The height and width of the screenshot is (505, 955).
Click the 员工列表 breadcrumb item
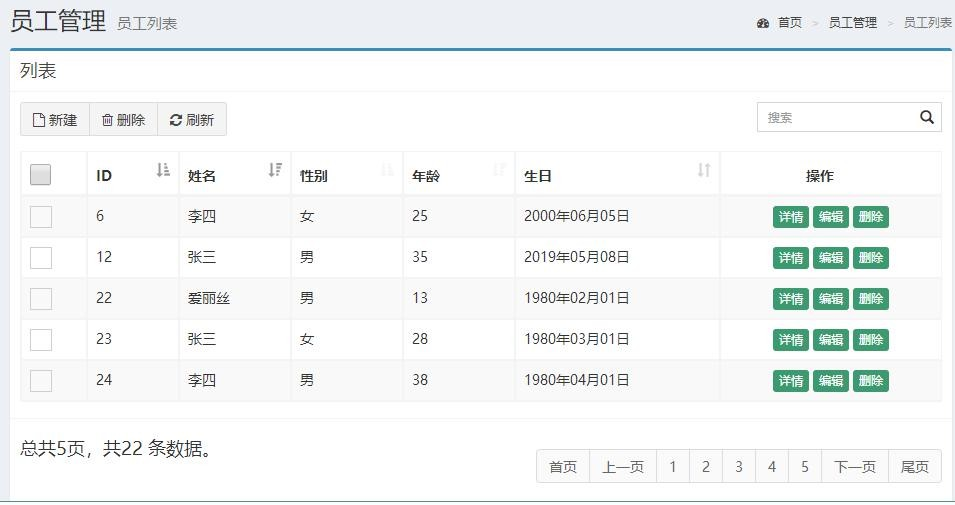pyautogui.click(x=928, y=23)
